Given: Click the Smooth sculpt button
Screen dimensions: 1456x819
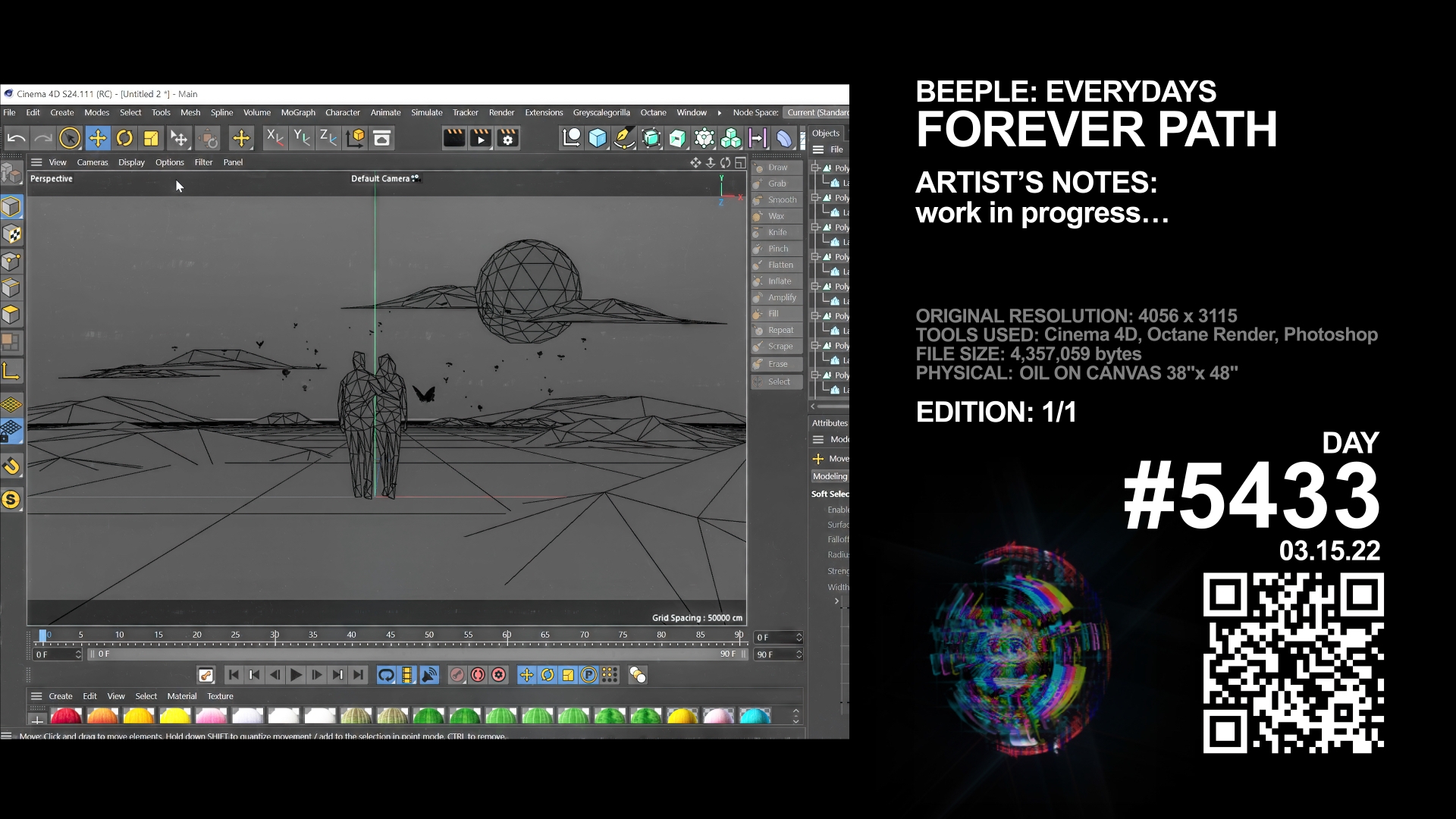Looking at the screenshot, I should pyautogui.click(x=777, y=200).
